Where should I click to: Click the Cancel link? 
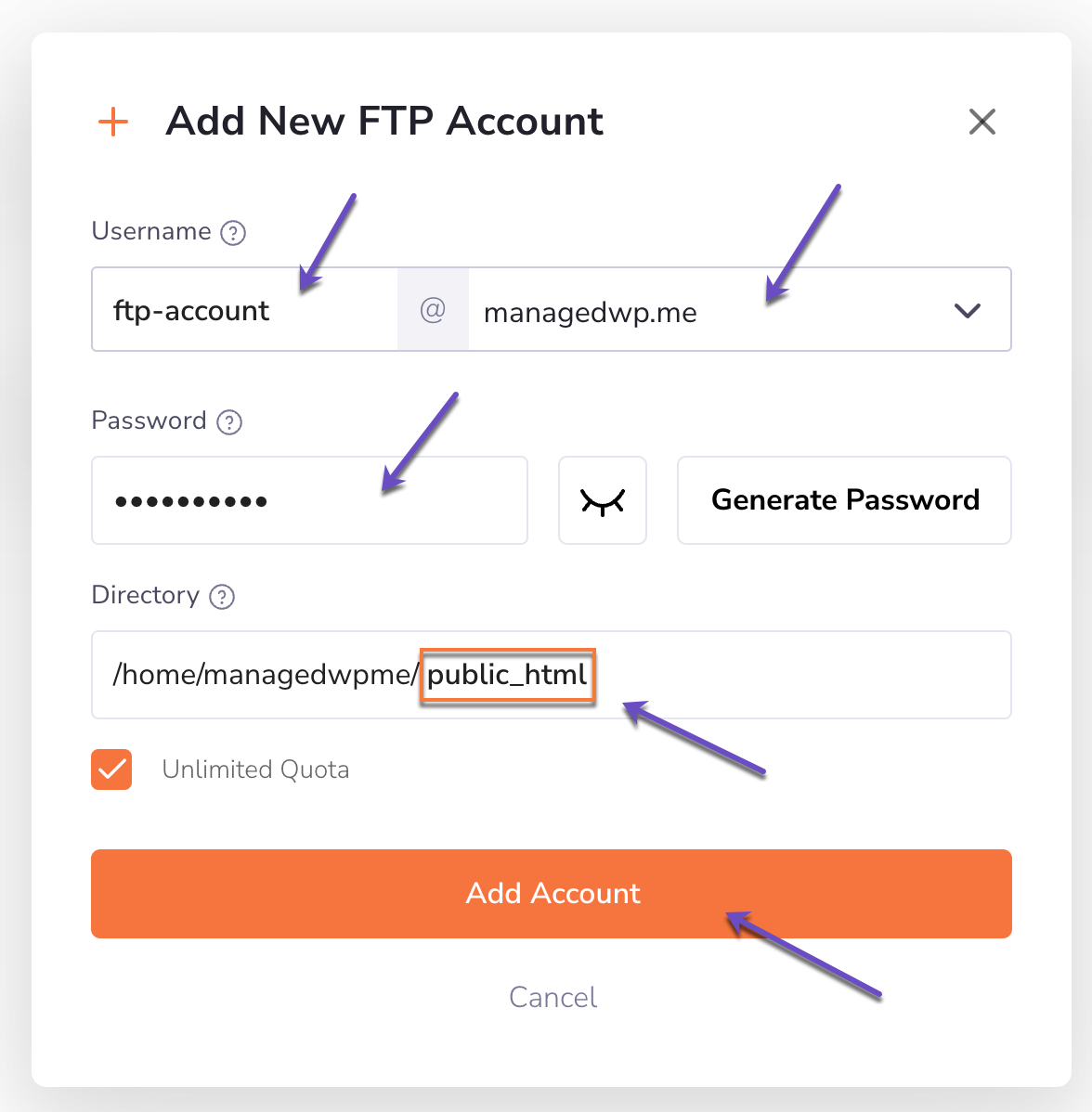pyautogui.click(x=552, y=998)
